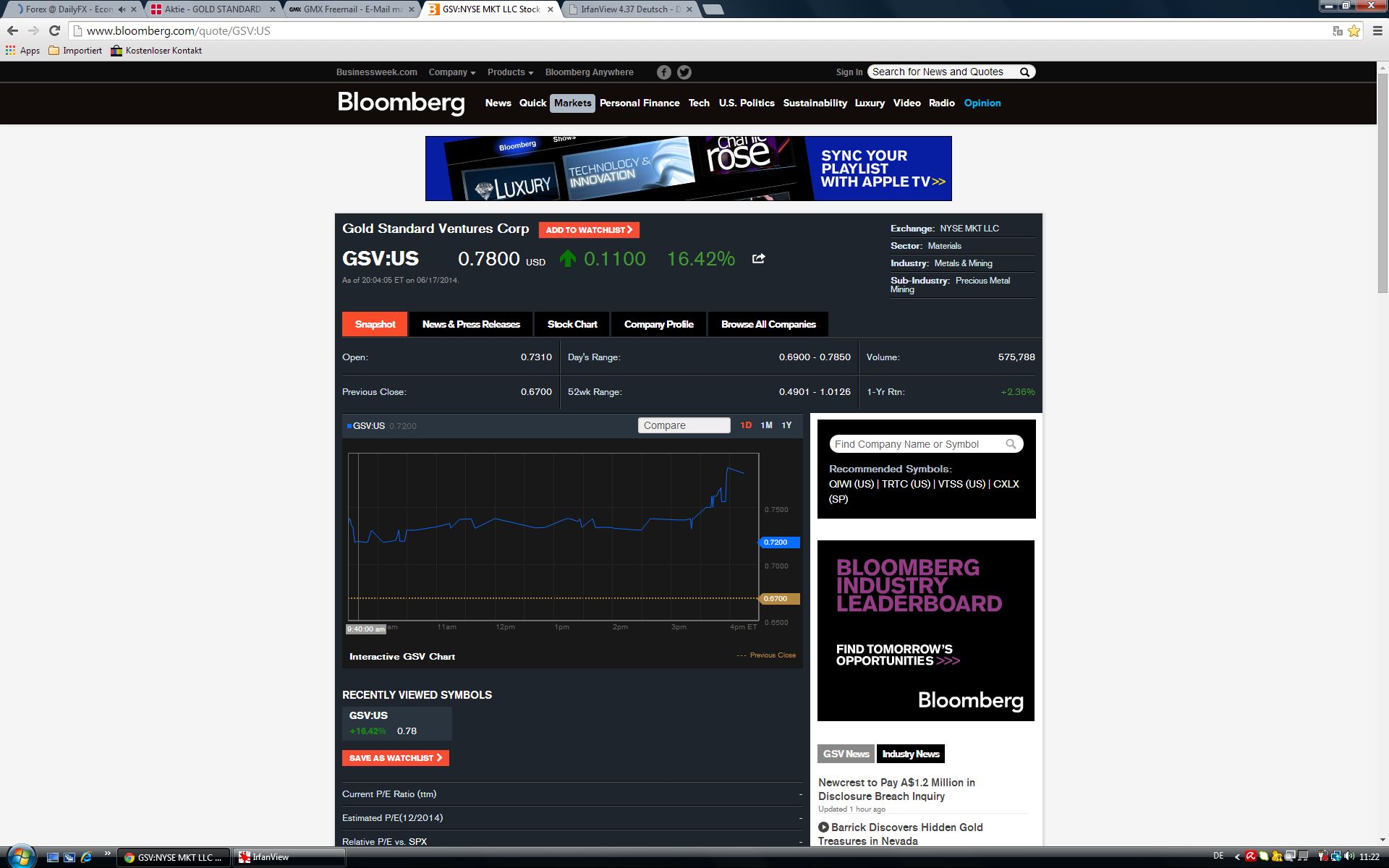Switch chart to 1D range
The width and height of the screenshot is (1389, 868).
(x=746, y=425)
